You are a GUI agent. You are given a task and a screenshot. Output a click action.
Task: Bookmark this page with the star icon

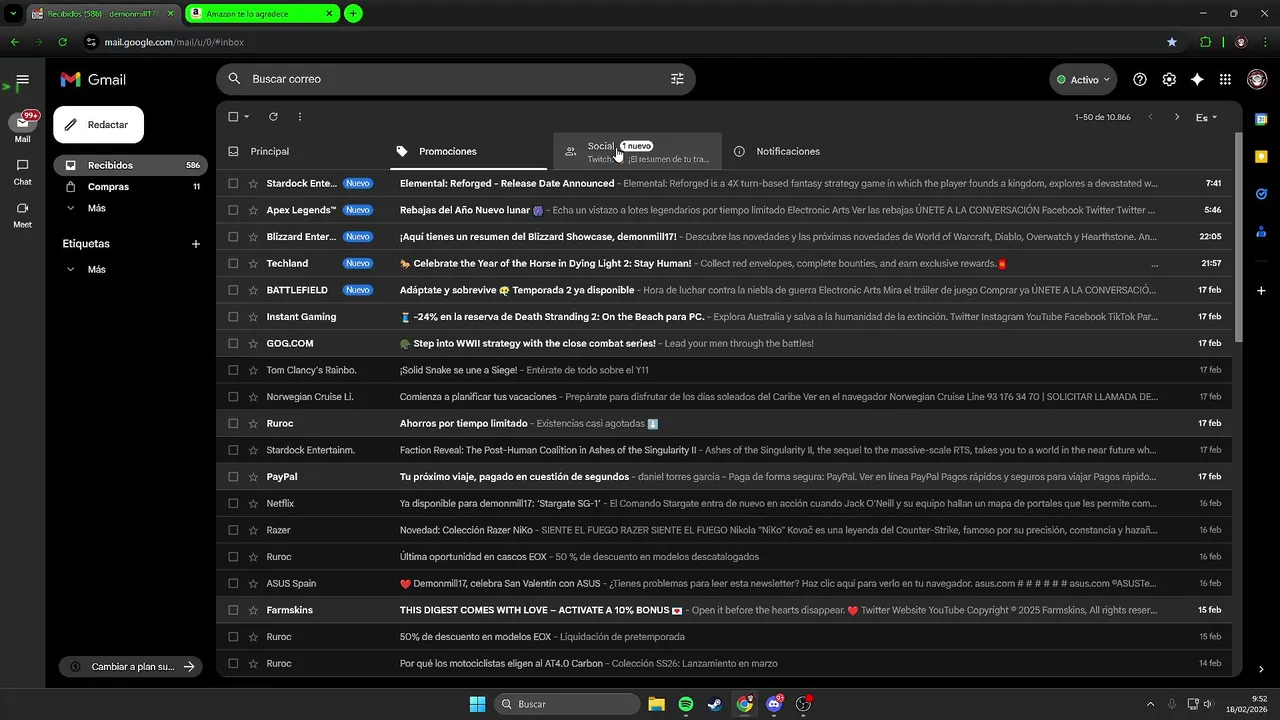1172,42
